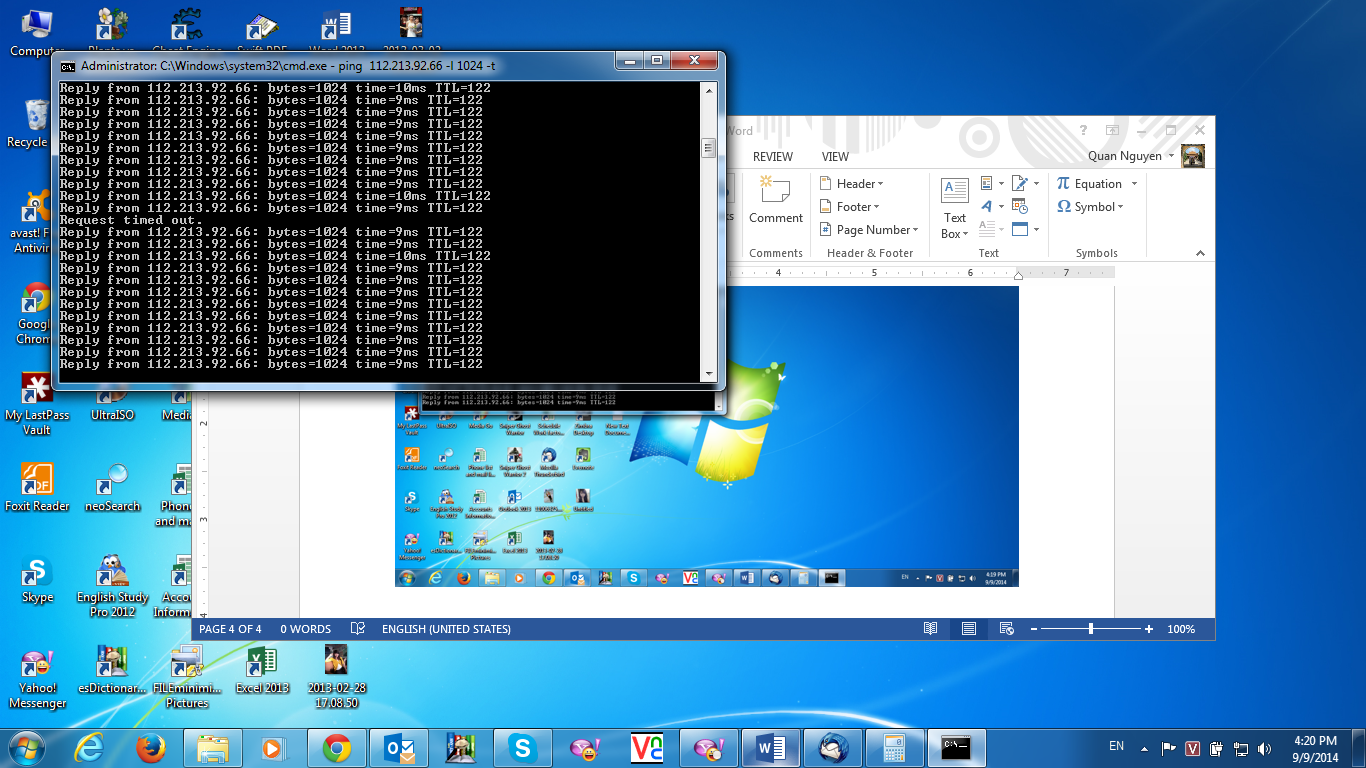Insert Date & Time in Word
1366x768 pixels.
click(1020, 206)
